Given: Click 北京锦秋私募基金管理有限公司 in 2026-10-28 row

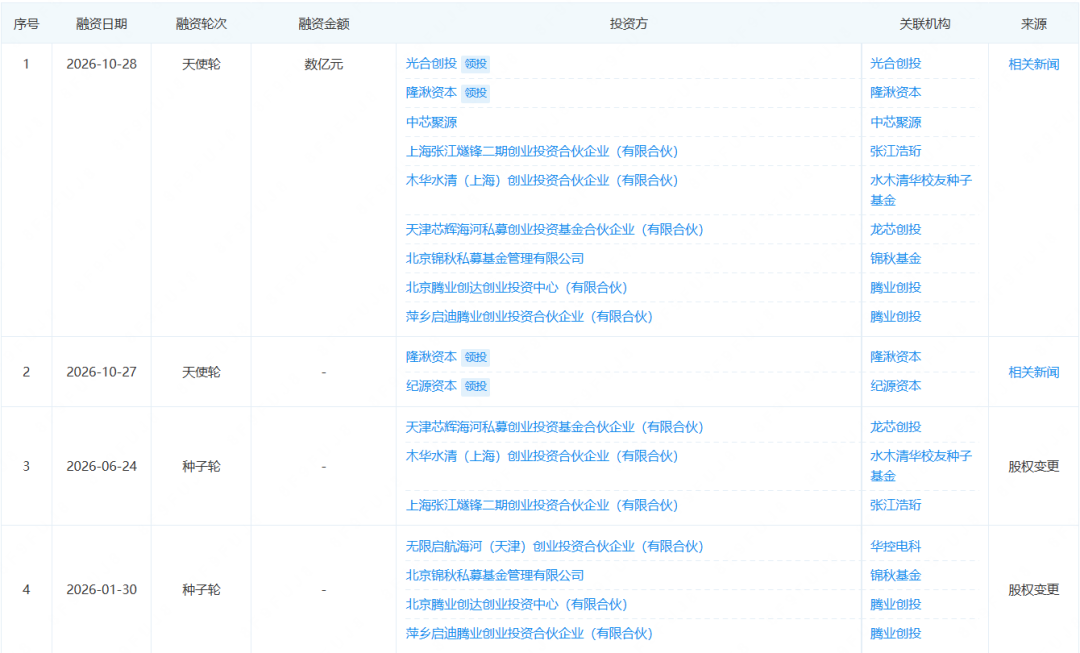Looking at the screenshot, I should point(495,258).
